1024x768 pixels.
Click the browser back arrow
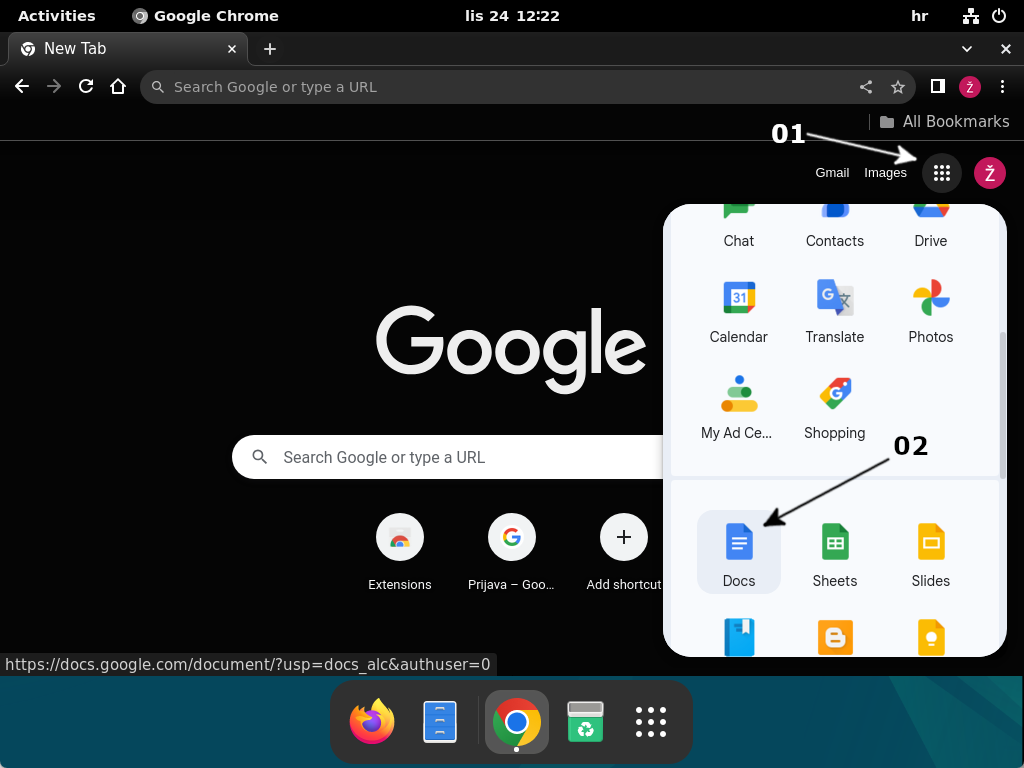click(x=22, y=87)
